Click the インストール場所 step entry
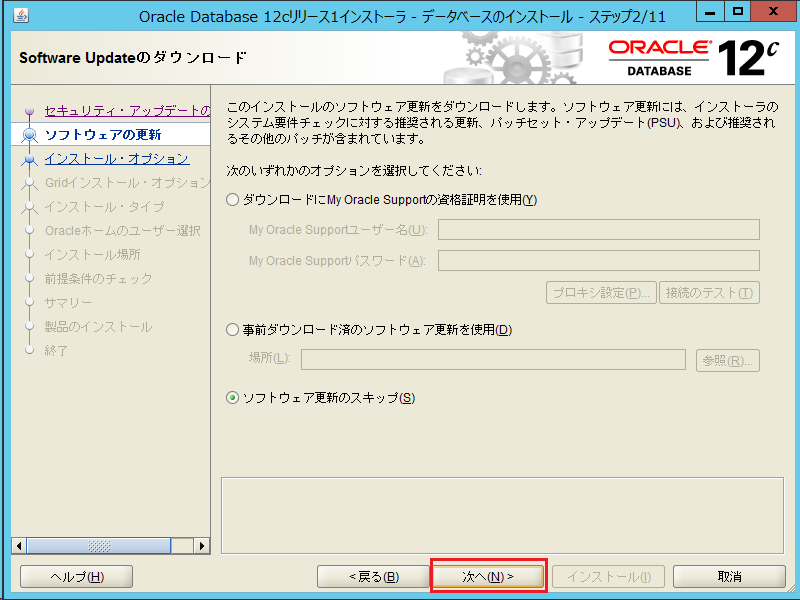 pyautogui.click(x=92, y=254)
